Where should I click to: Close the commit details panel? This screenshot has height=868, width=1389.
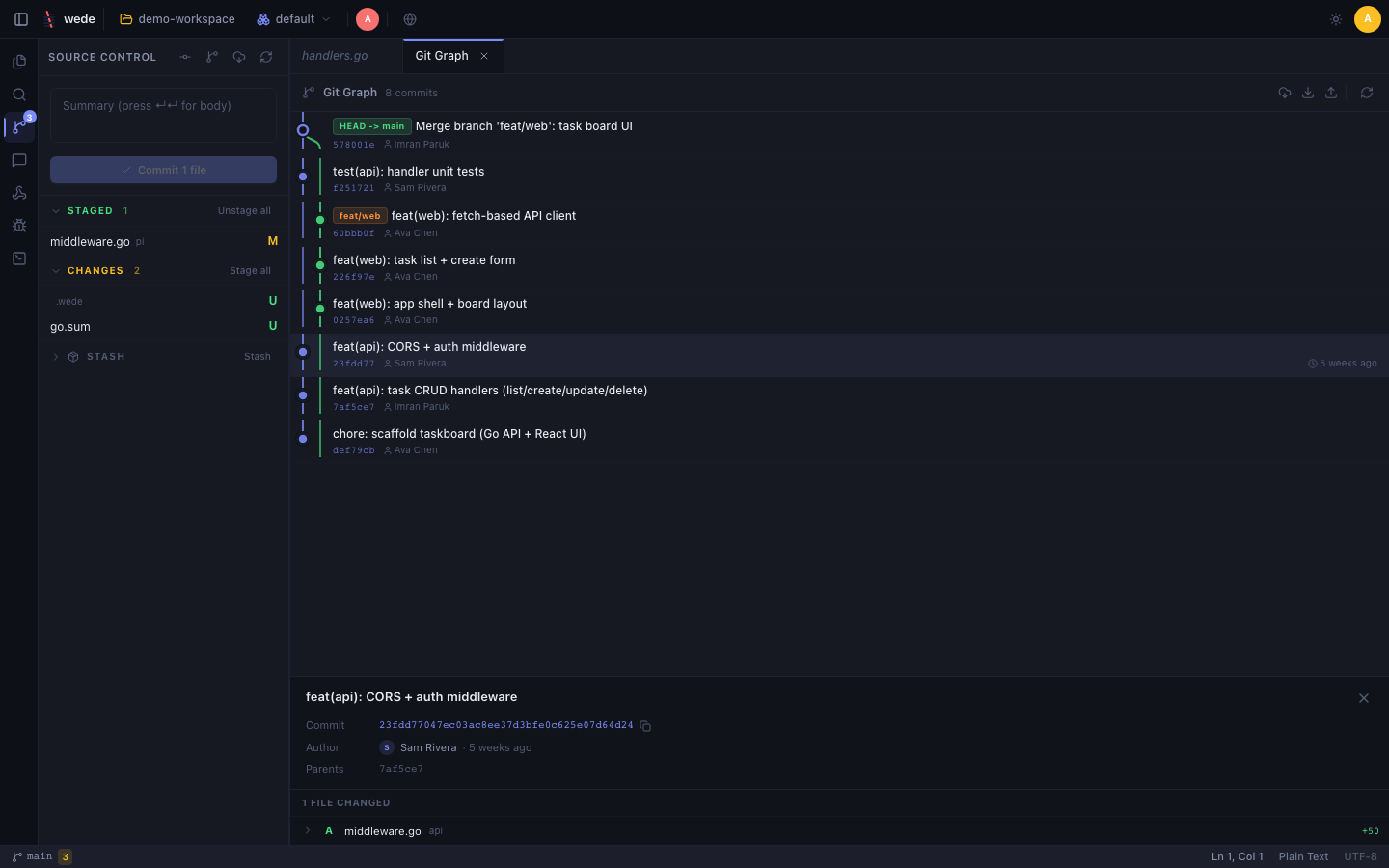1364,698
